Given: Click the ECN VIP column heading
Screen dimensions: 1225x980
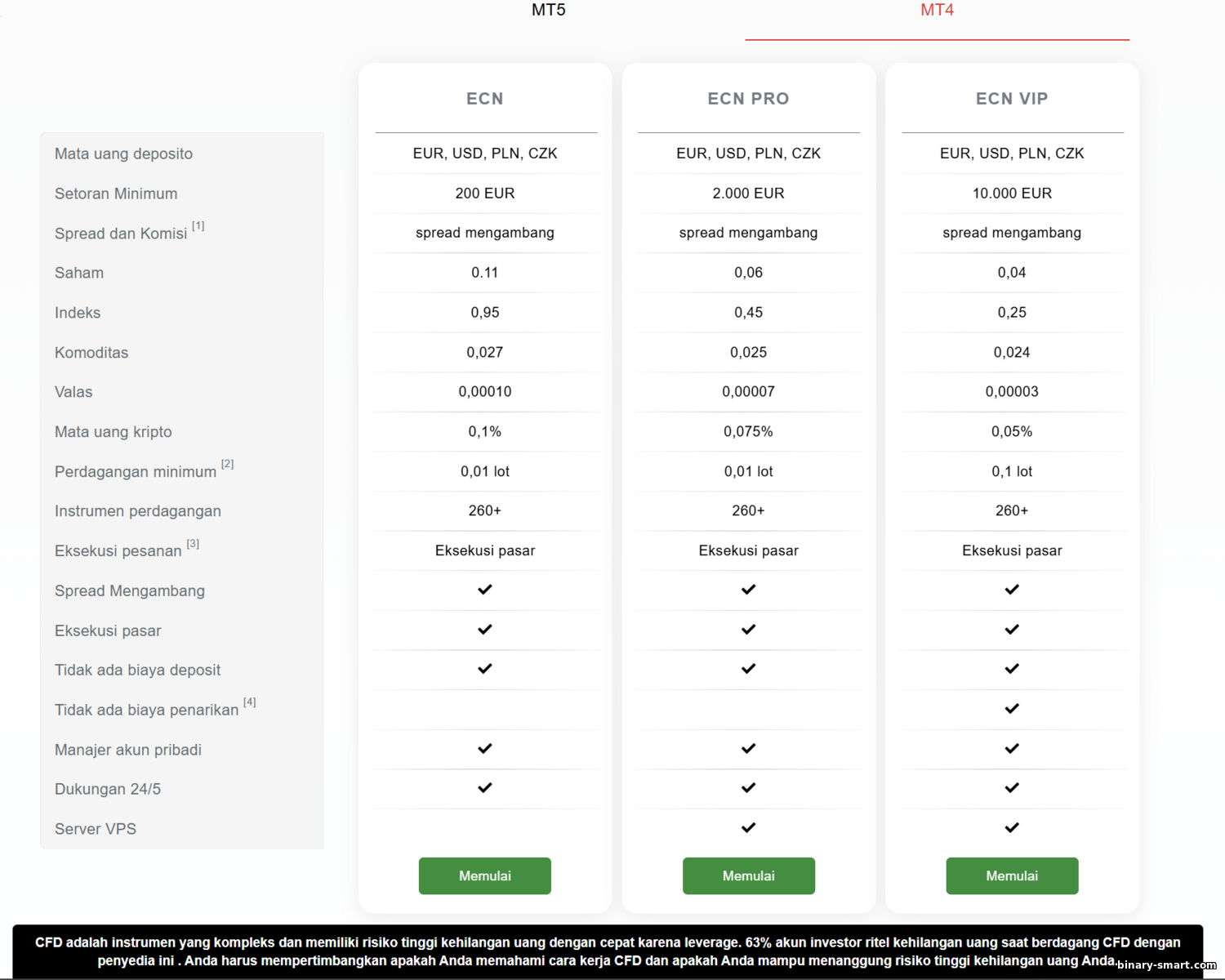Looking at the screenshot, I should tap(1012, 99).
